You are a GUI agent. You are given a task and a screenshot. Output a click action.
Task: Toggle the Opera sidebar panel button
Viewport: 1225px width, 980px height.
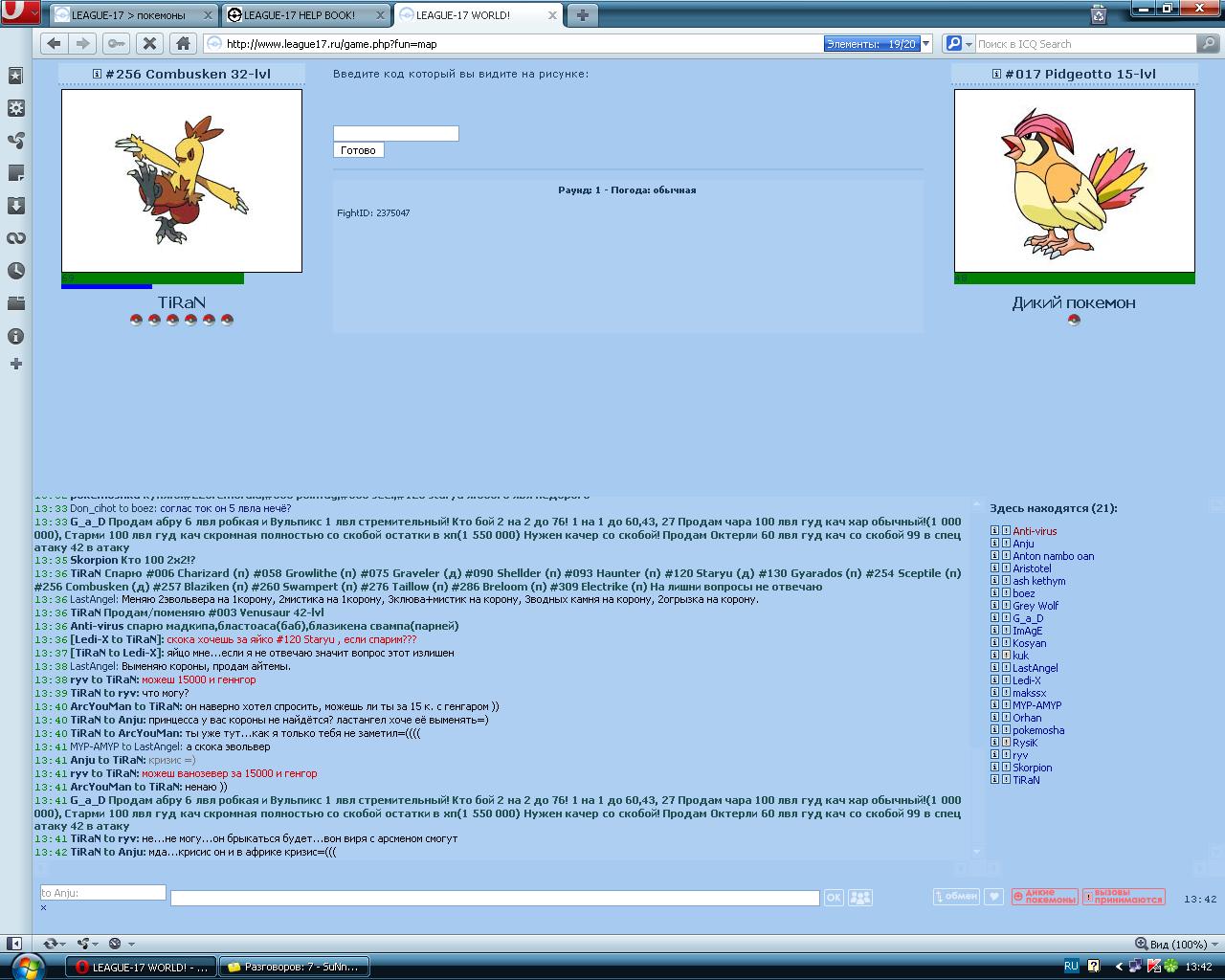14,944
